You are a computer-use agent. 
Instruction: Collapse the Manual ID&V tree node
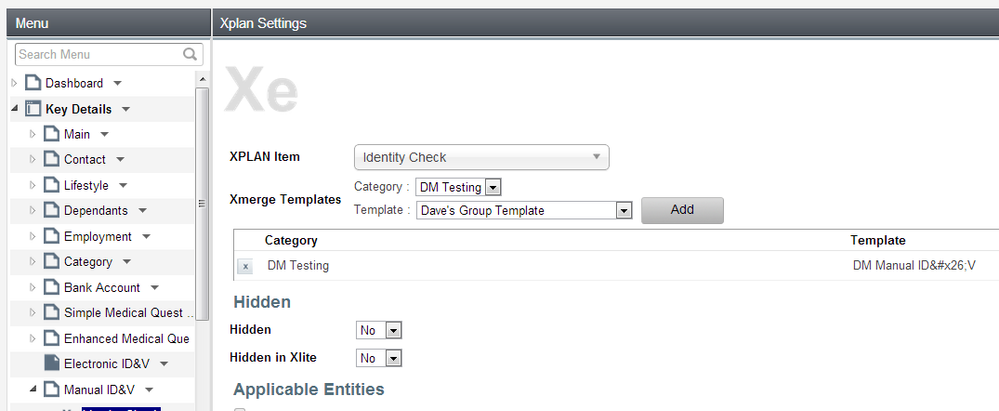point(32,389)
